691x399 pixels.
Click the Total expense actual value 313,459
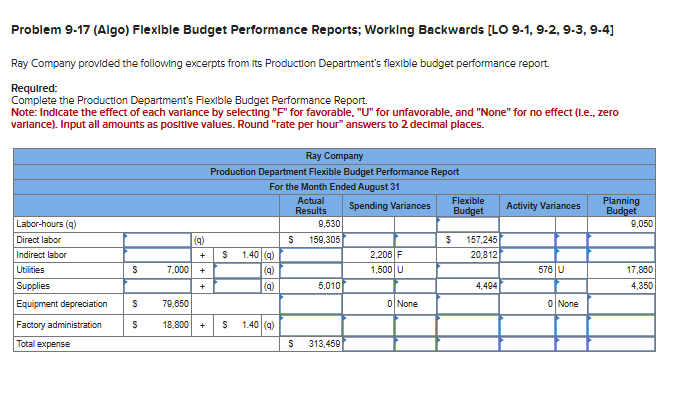coord(324,344)
